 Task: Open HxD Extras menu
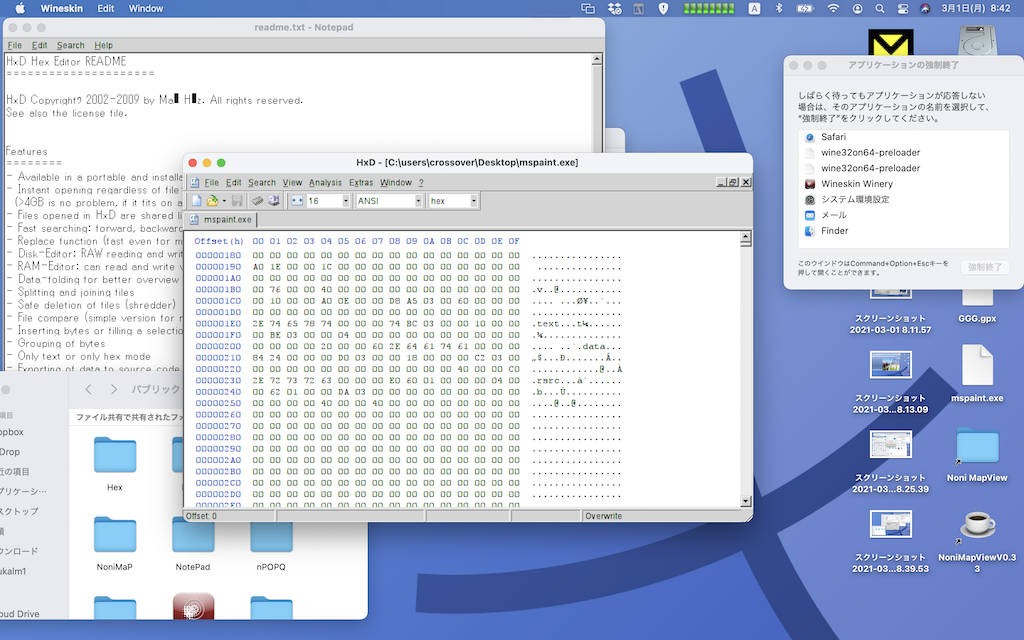(x=360, y=183)
